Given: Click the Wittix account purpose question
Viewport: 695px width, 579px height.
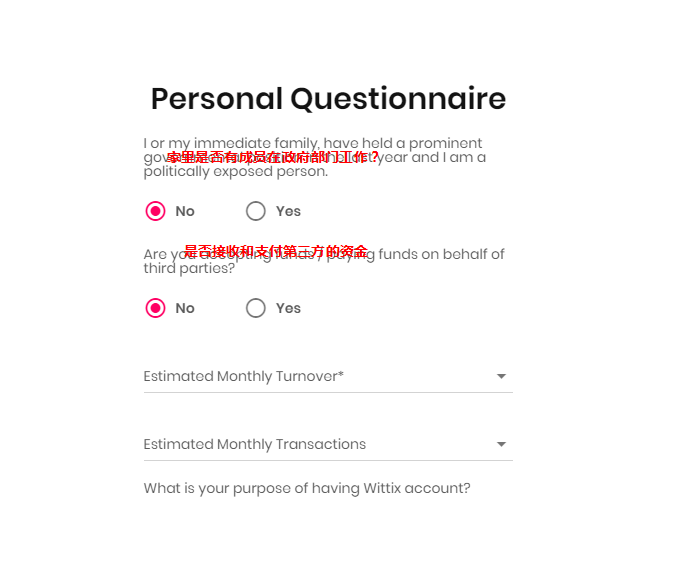Looking at the screenshot, I should [306, 489].
